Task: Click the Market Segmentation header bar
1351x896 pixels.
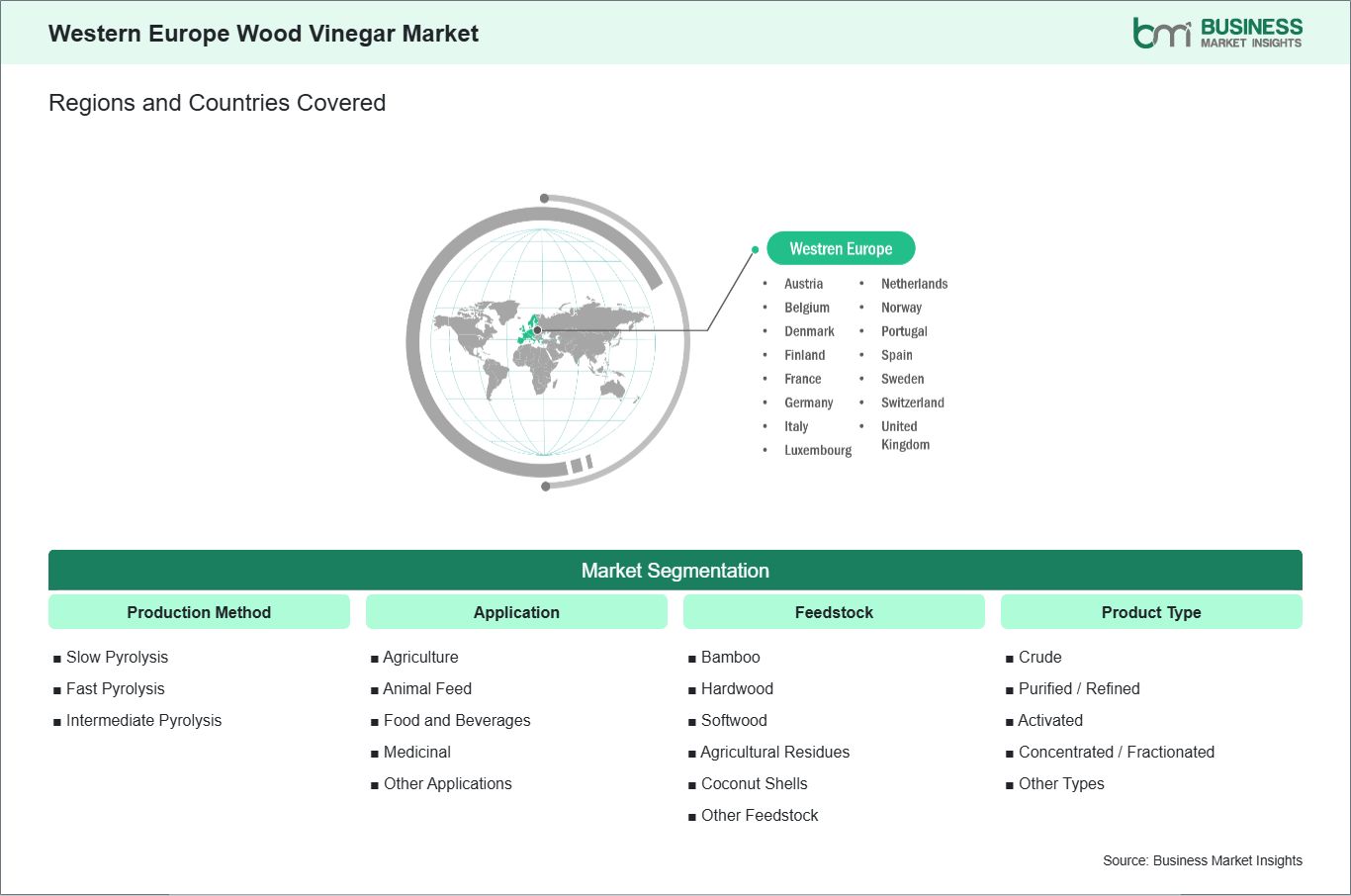Action: coord(675,571)
